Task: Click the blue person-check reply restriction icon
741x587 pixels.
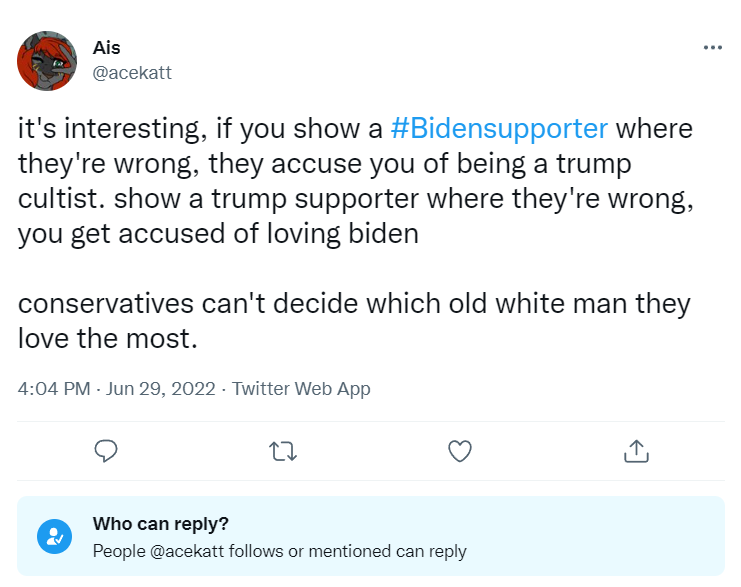Action: [54, 536]
